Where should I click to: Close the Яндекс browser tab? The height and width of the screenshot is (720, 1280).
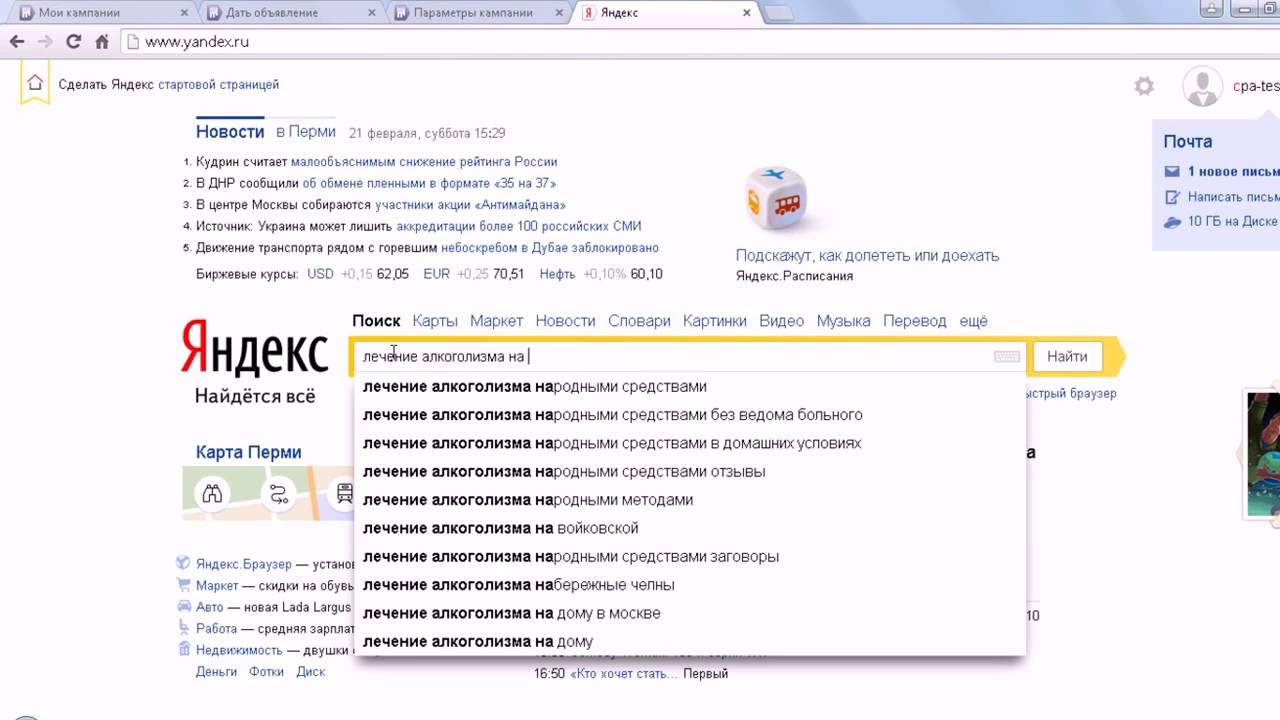pos(746,13)
